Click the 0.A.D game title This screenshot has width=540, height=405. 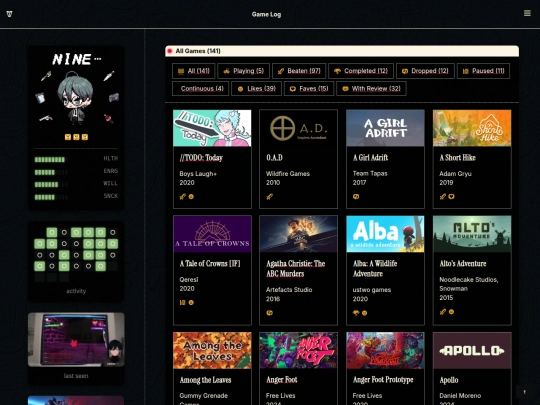[274, 158]
